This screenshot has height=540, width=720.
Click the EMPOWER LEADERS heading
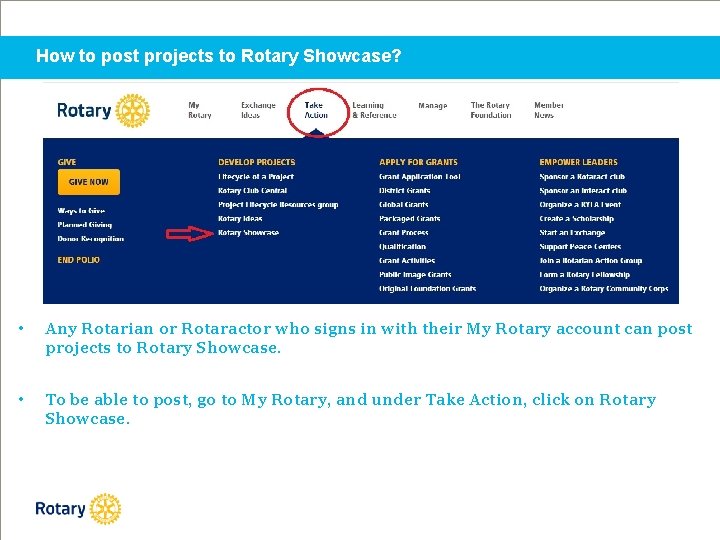click(579, 162)
